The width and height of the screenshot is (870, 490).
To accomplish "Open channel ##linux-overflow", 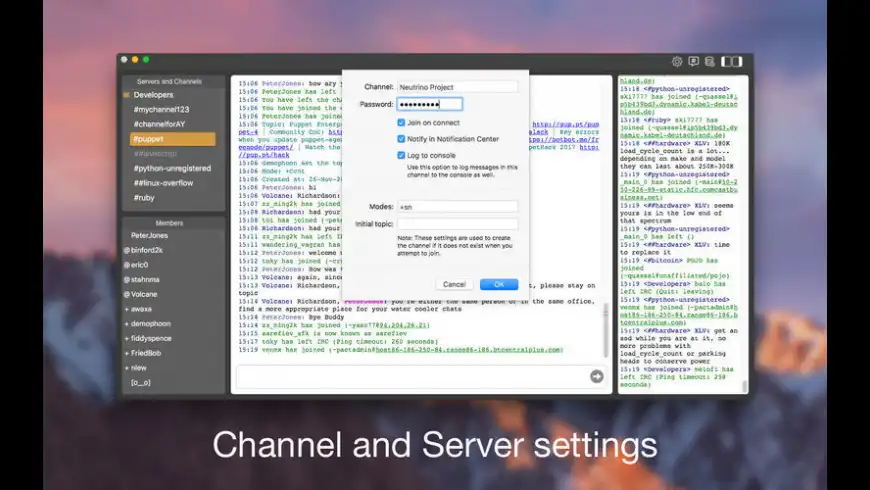I will [163, 183].
